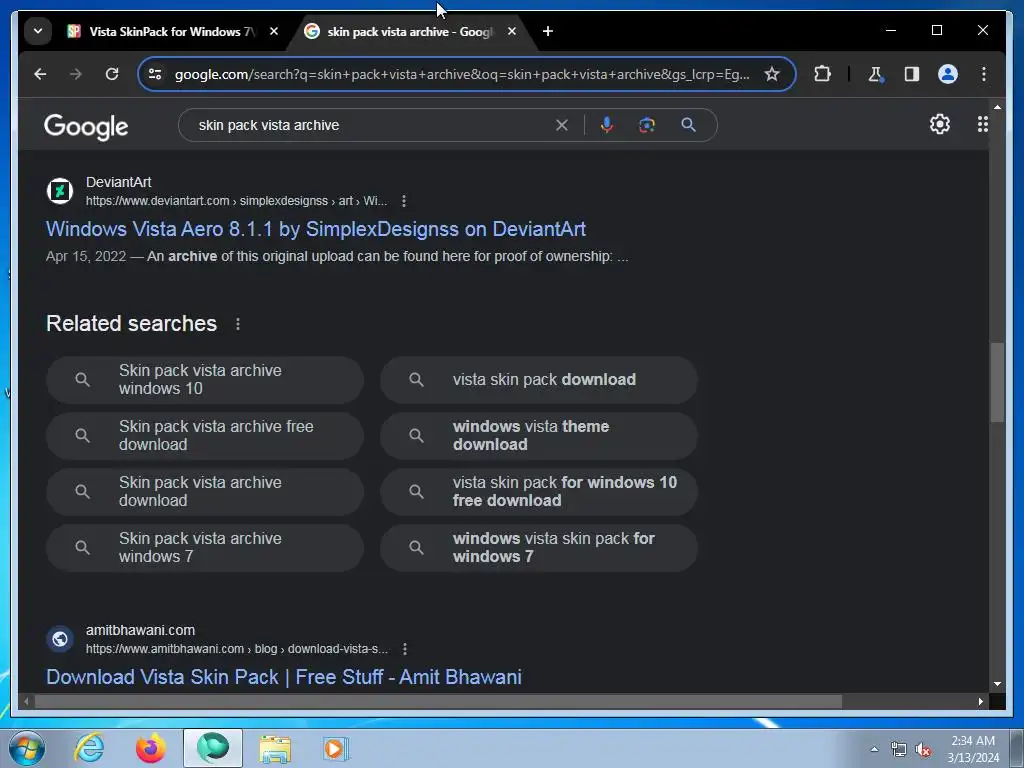The height and width of the screenshot is (768, 1024).
Task: Choose windows vista theme download suggestion
Action: (x=539, y=436)
